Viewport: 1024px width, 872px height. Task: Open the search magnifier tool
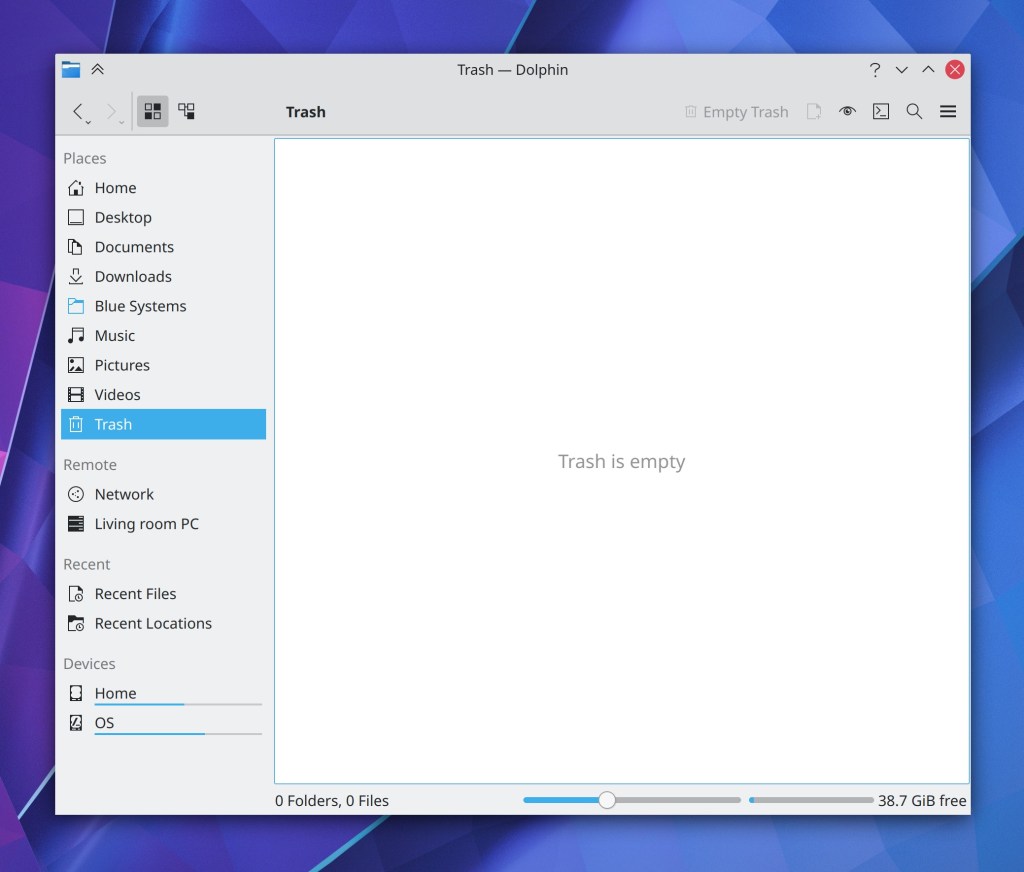click(x=914, y=112)
